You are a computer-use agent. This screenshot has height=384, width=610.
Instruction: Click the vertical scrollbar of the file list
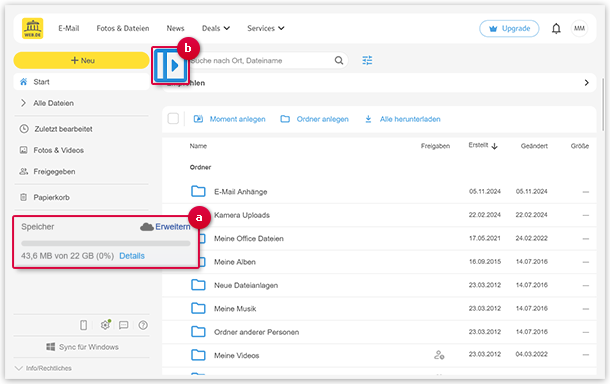tap(603, 104)
